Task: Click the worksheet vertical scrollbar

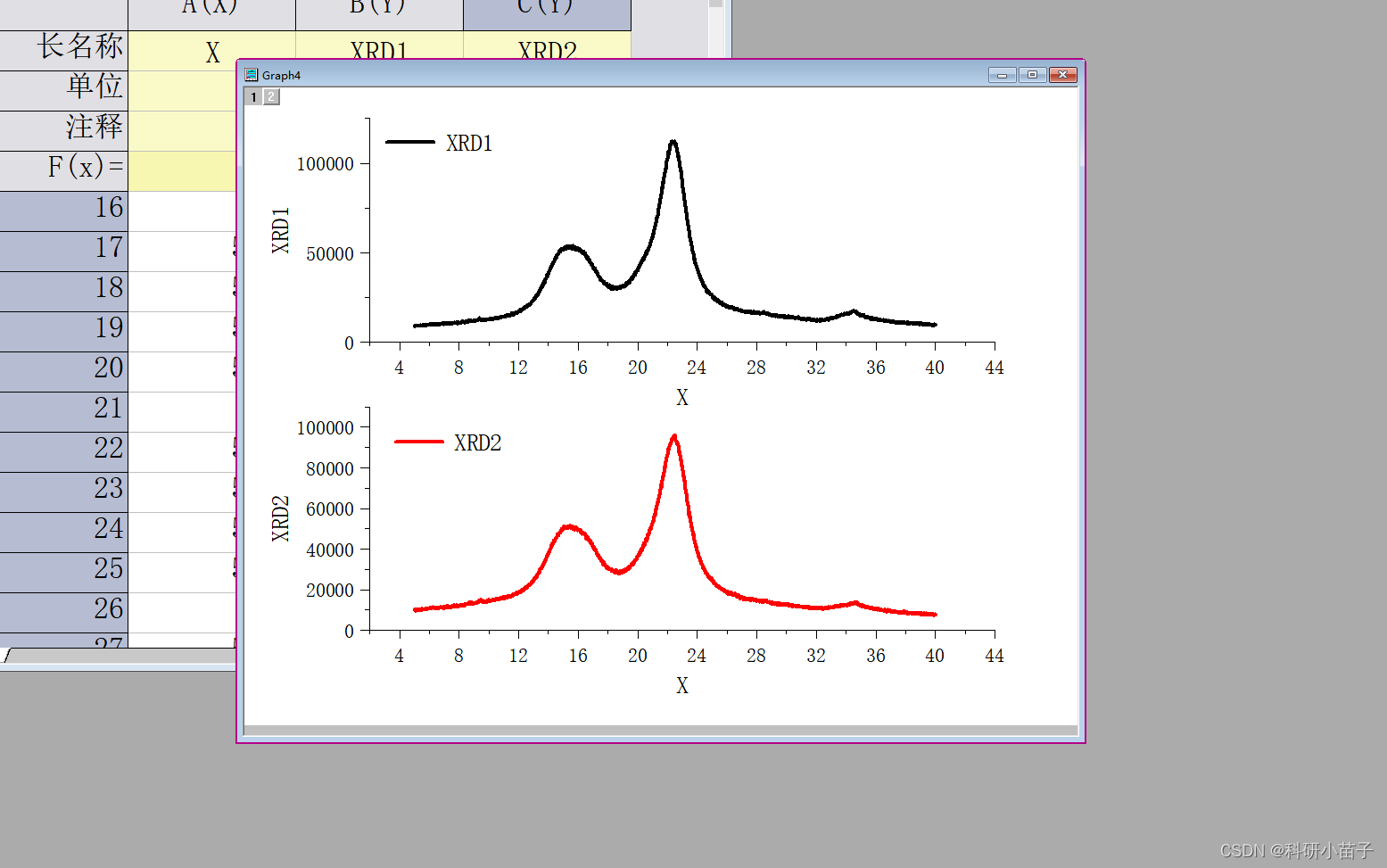Action: 715,31
